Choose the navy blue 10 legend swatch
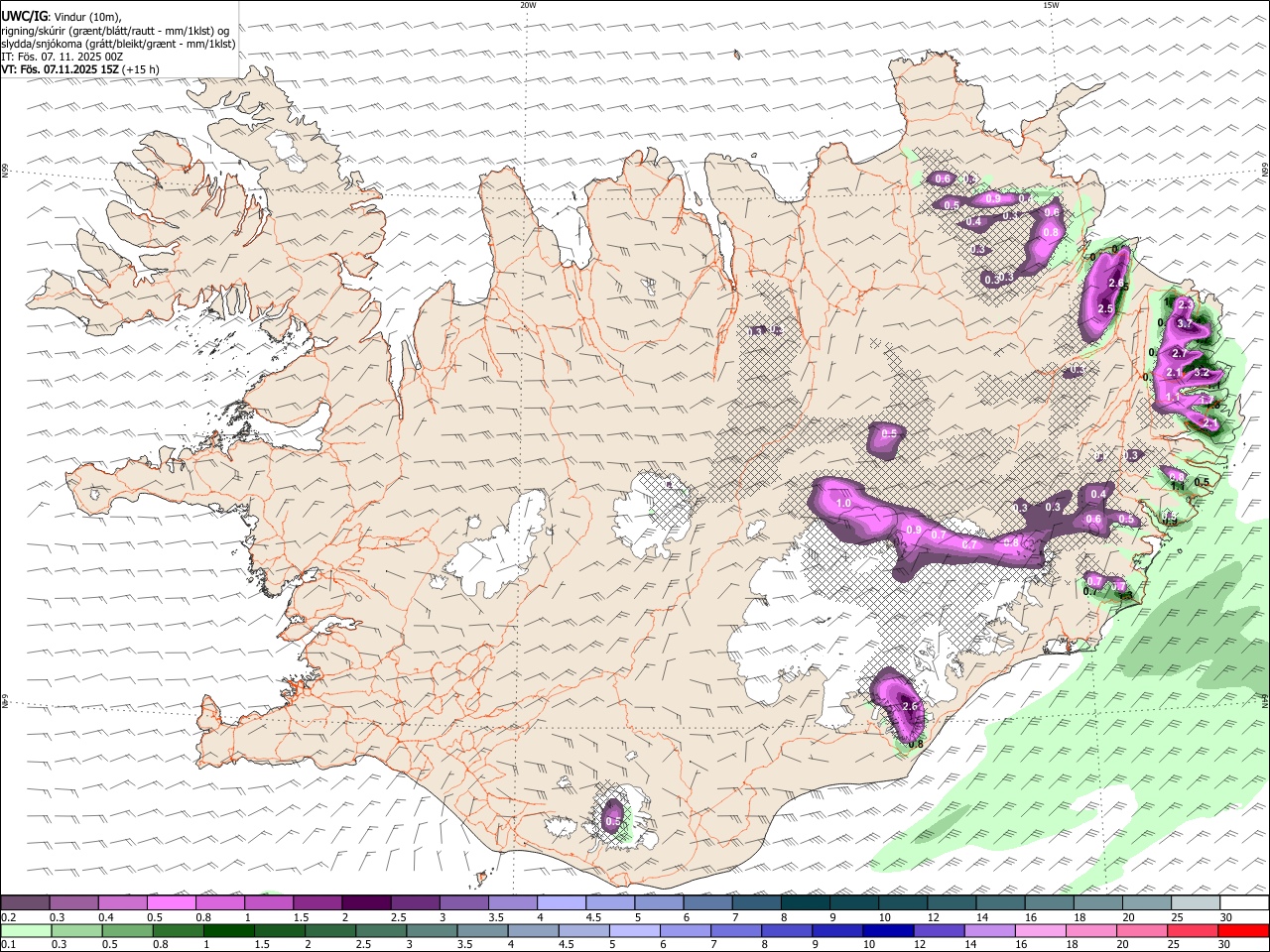This screenshot has width=1270, height=952. 887,930
